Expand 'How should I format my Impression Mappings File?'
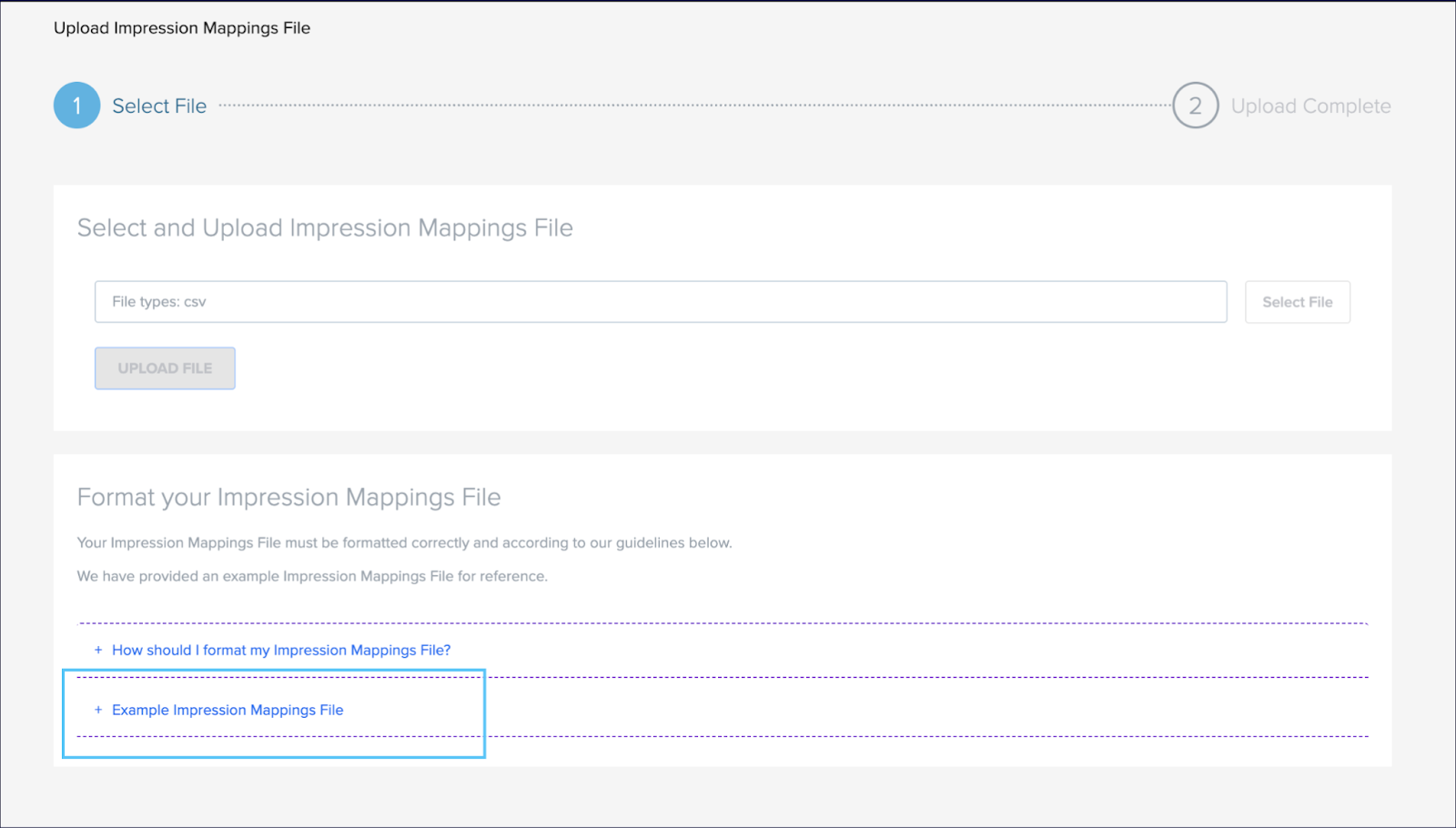Image resolution: width=1456 pixels, height=828 pixels. [x=281, y=651]
